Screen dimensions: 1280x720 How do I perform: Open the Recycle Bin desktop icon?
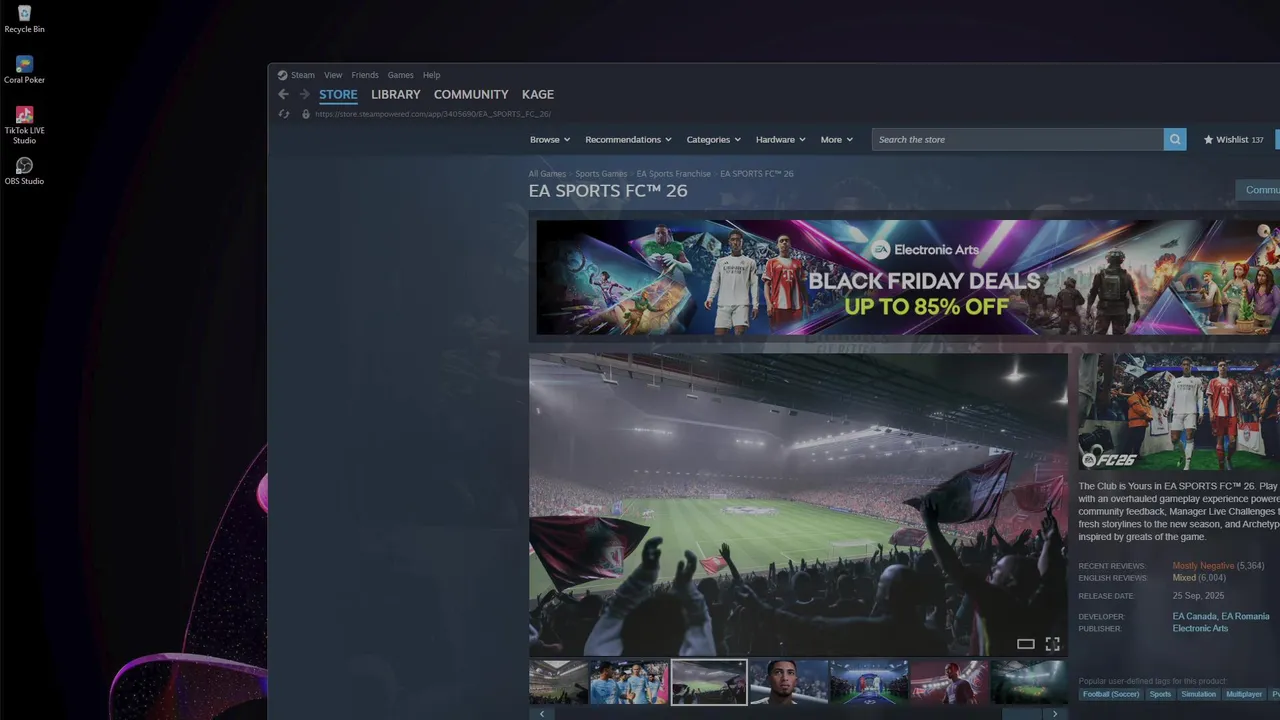[x=24, y=18]
